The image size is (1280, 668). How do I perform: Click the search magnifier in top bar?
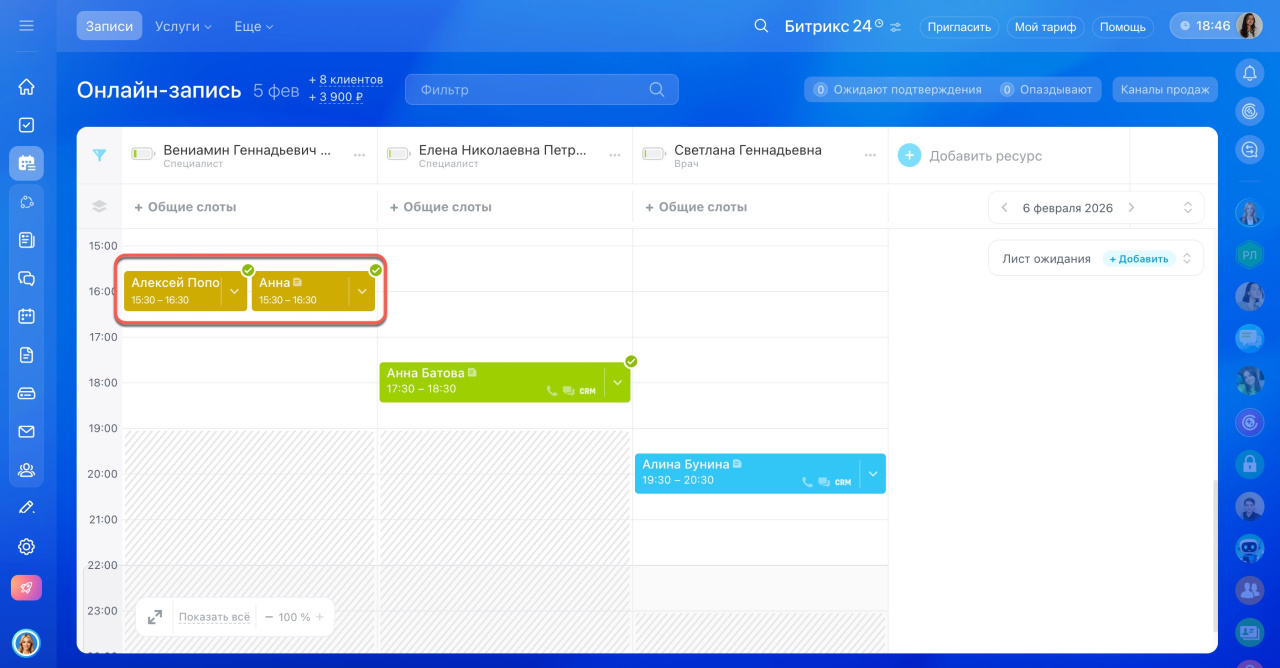click(761, 26)
